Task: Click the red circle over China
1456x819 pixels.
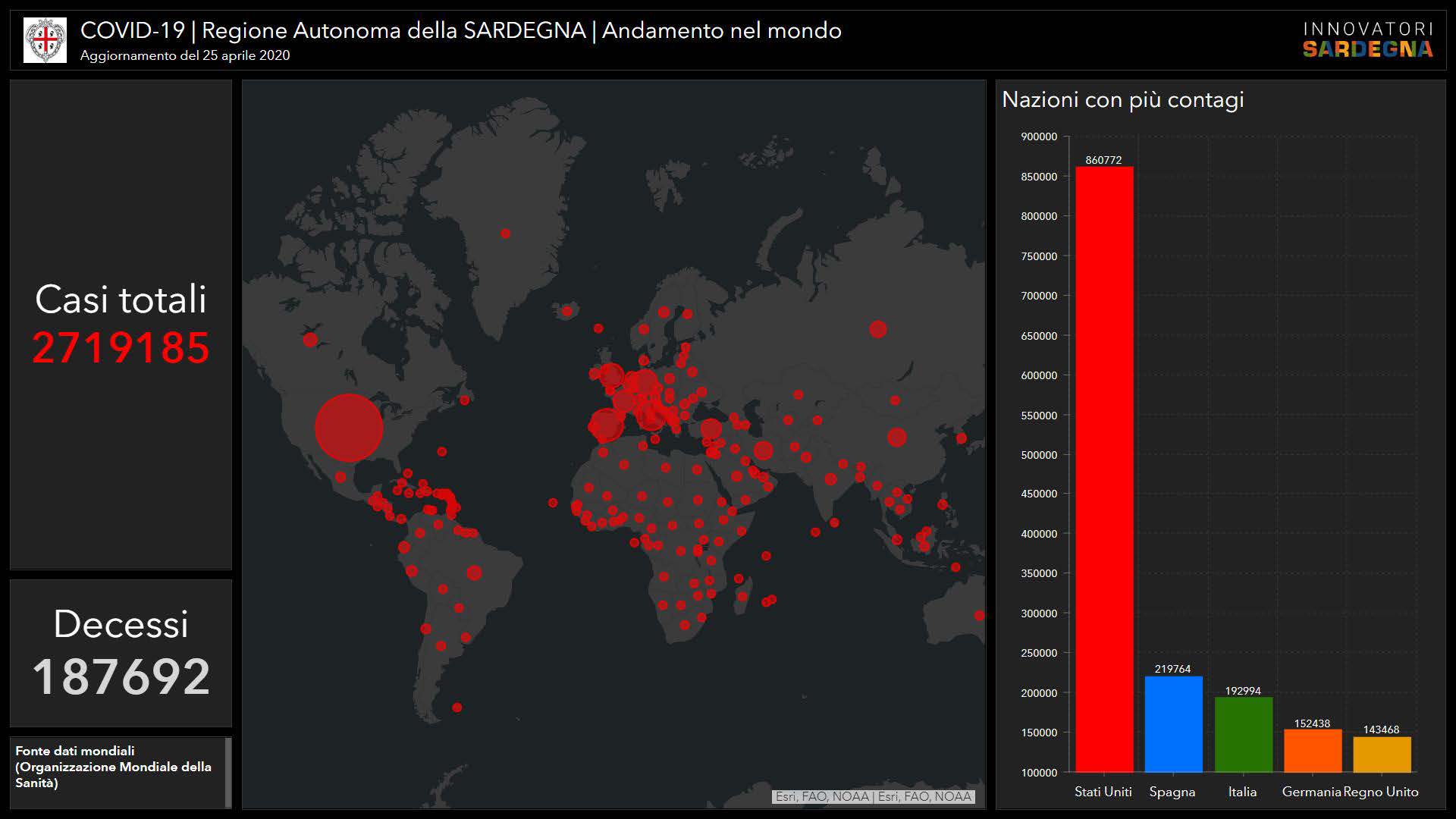Action: 896,437
